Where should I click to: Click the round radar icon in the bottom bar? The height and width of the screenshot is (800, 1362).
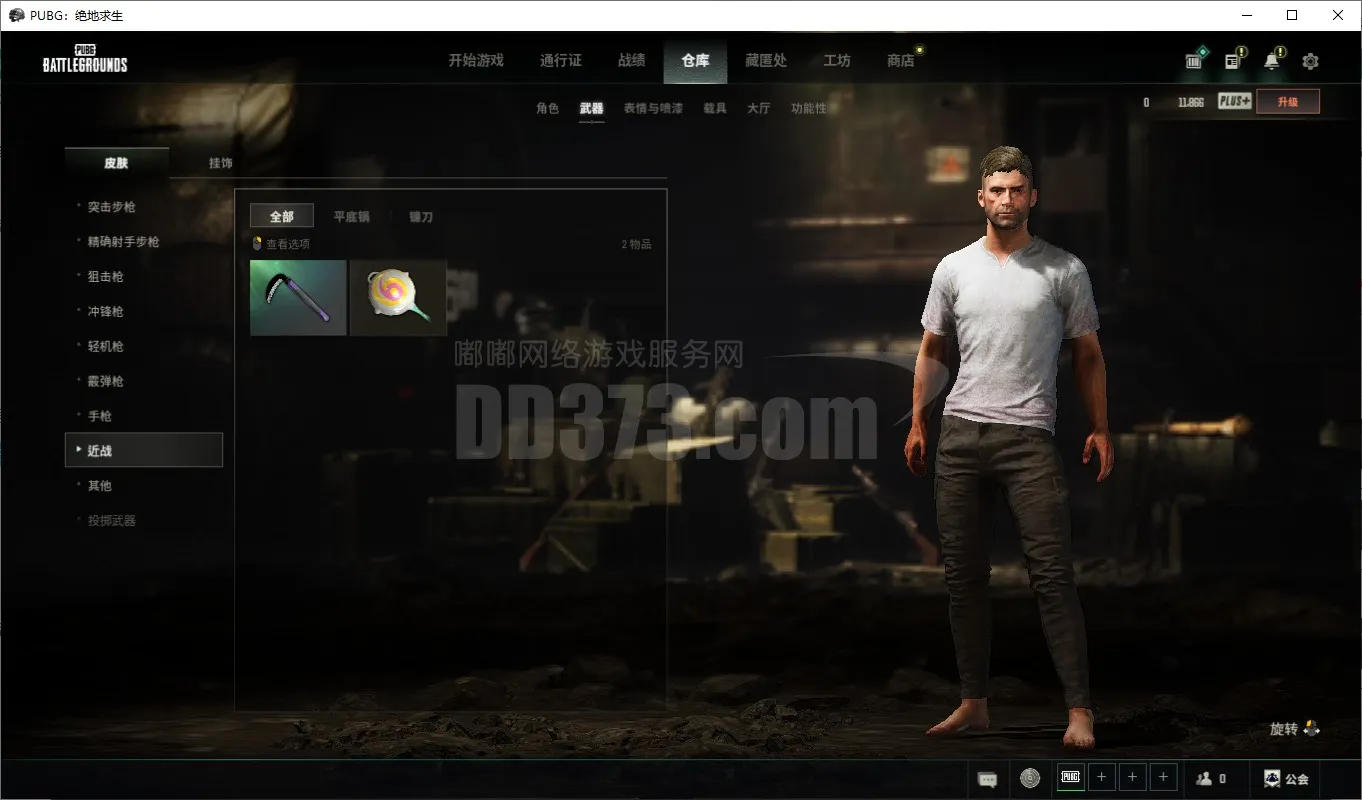click(1030, 778)
